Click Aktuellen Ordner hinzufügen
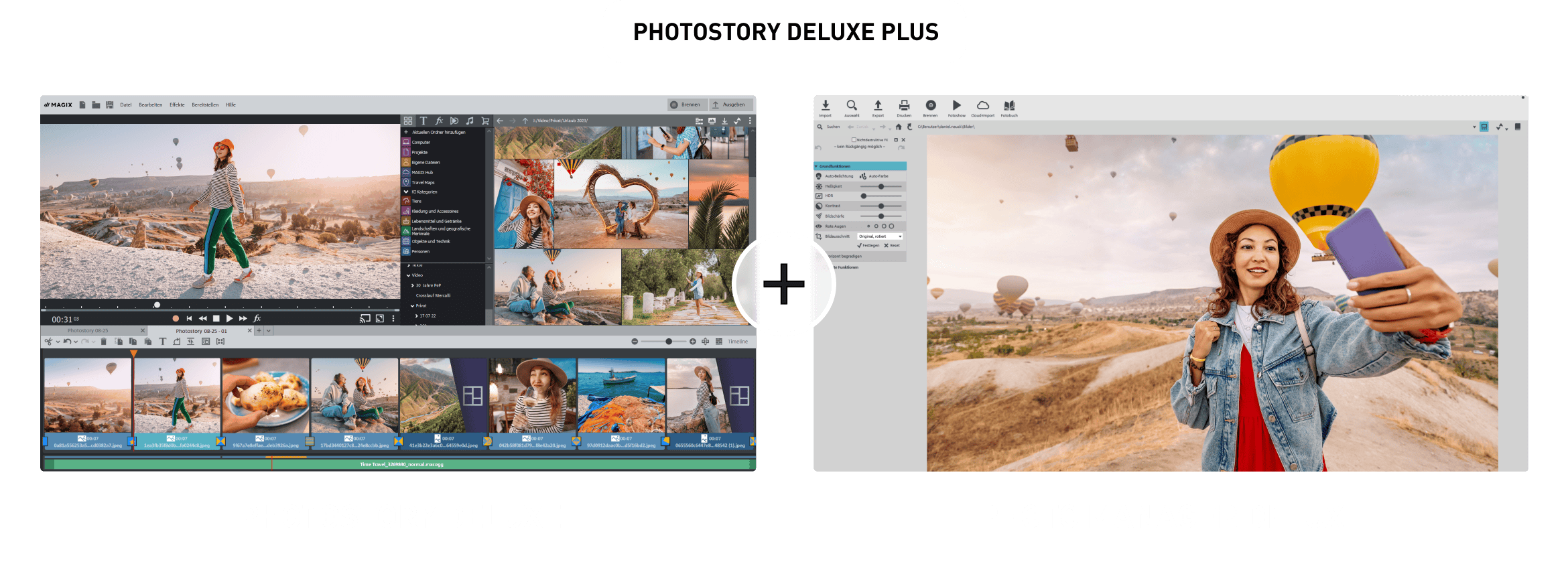The image size is (1568, 564). (x=439, y=133)
